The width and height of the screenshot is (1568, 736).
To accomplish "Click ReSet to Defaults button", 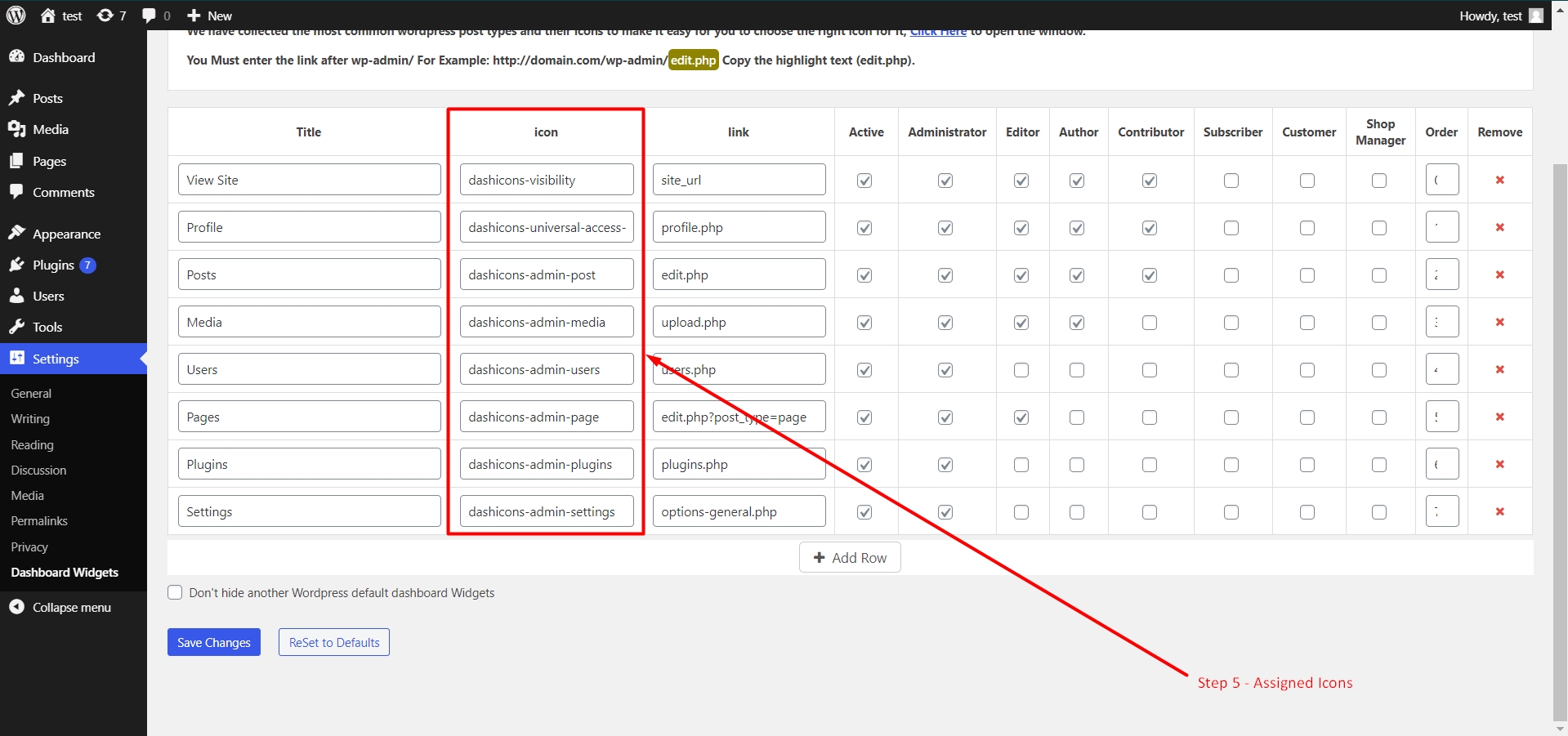I will pyautogui.click(x=334, y=642).
